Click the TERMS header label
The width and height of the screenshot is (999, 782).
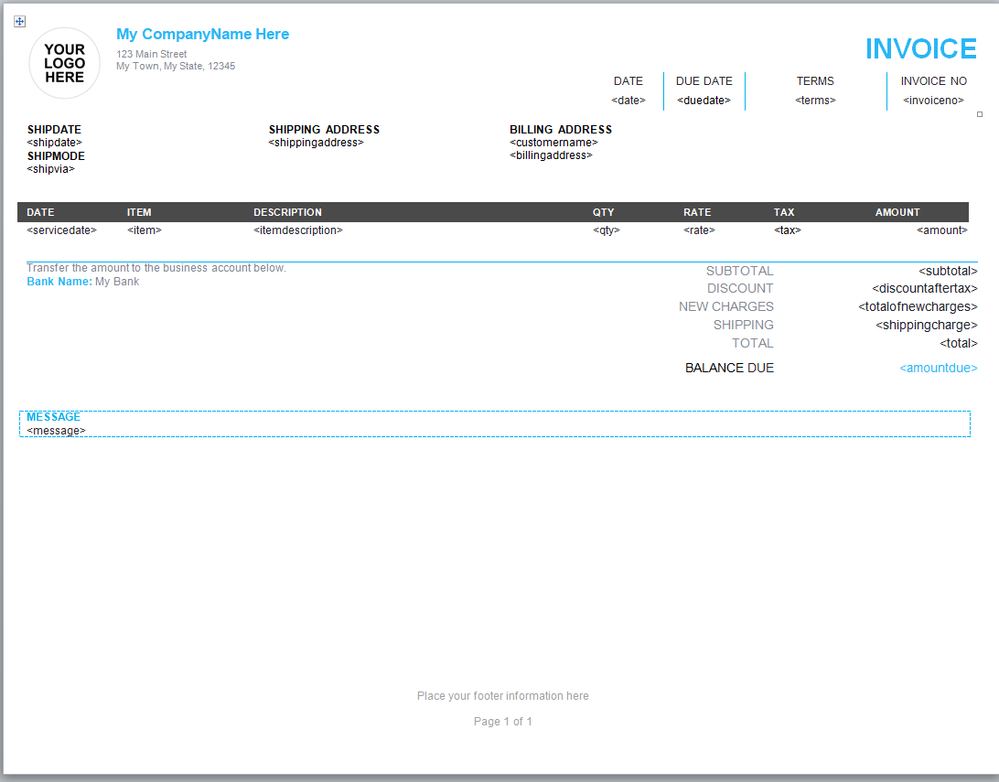(815, 81)
